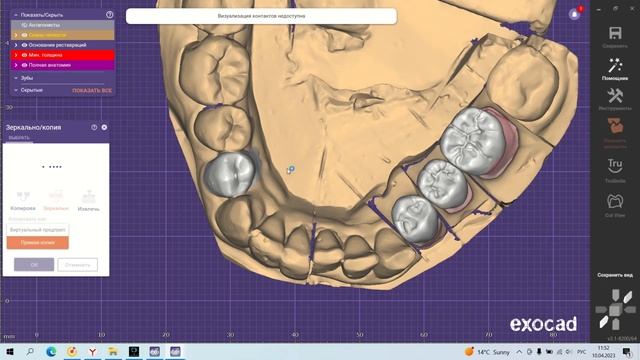This screenshot has height=360, width=640.
Task: Click the red show-models icon in the right sidebar
Action: (x=615, y=126)
